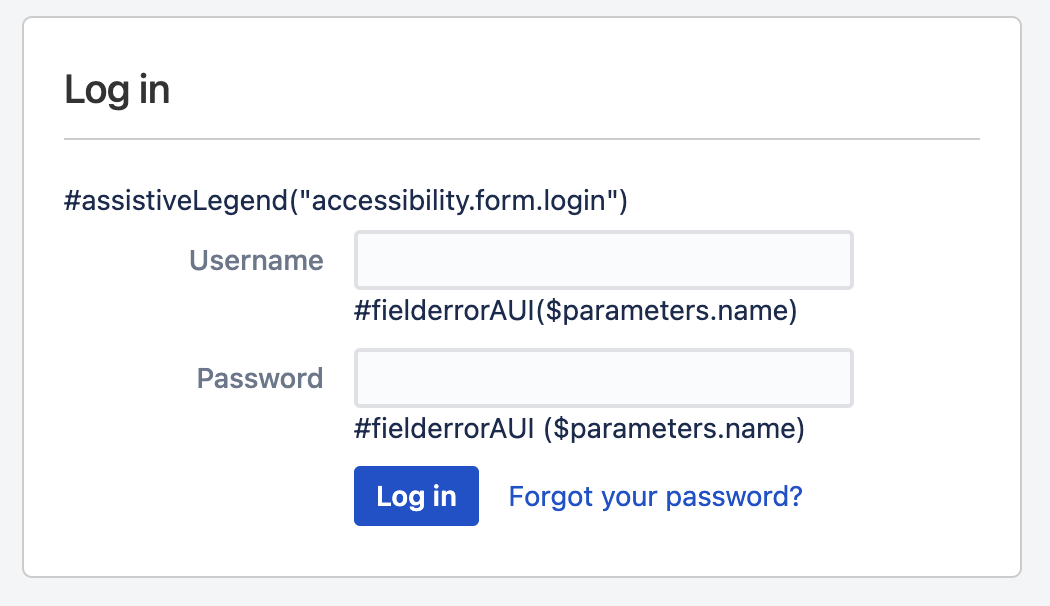1050x606 pixels.
Task: Click the Password field label
Action: [x=260, y=378]
